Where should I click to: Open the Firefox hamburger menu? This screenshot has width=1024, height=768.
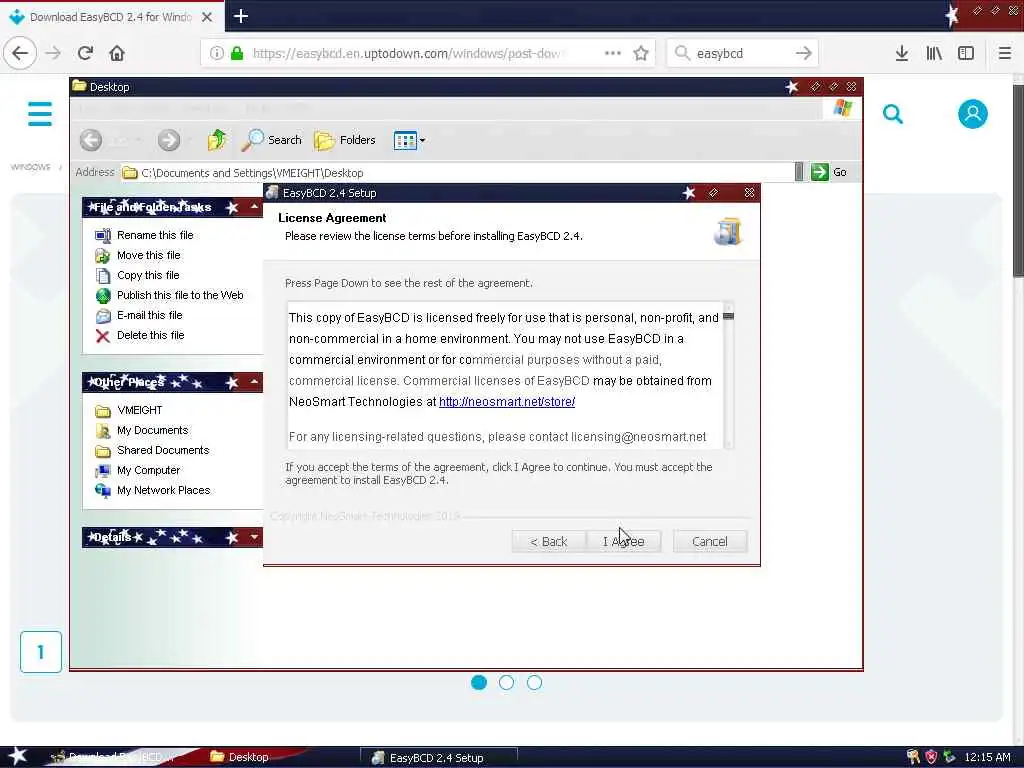(1004, 53)
